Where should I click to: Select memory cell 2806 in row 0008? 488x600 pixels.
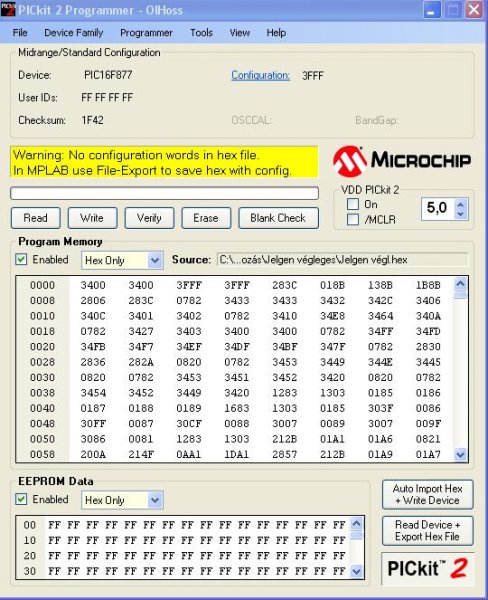click(93, 301)
